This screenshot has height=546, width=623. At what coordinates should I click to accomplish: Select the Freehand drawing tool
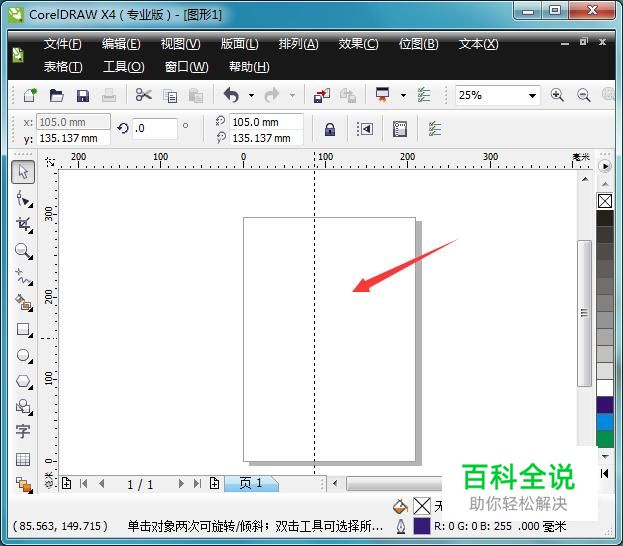(x=24, y=277)
